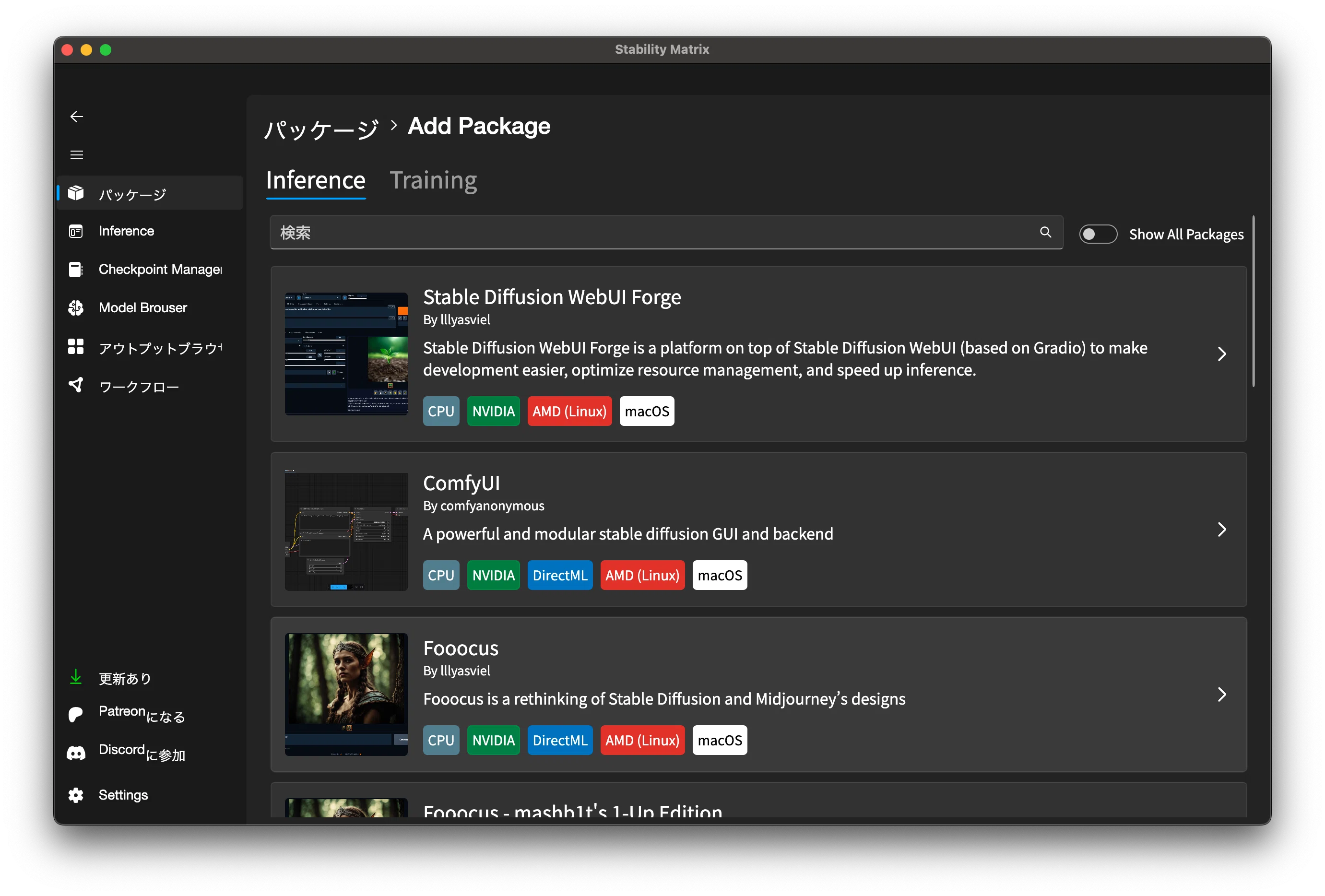This screenshot has width=1325, height=896.
Task: Click the package list vertical scrollbar
Action: [x=1253, y=301]
